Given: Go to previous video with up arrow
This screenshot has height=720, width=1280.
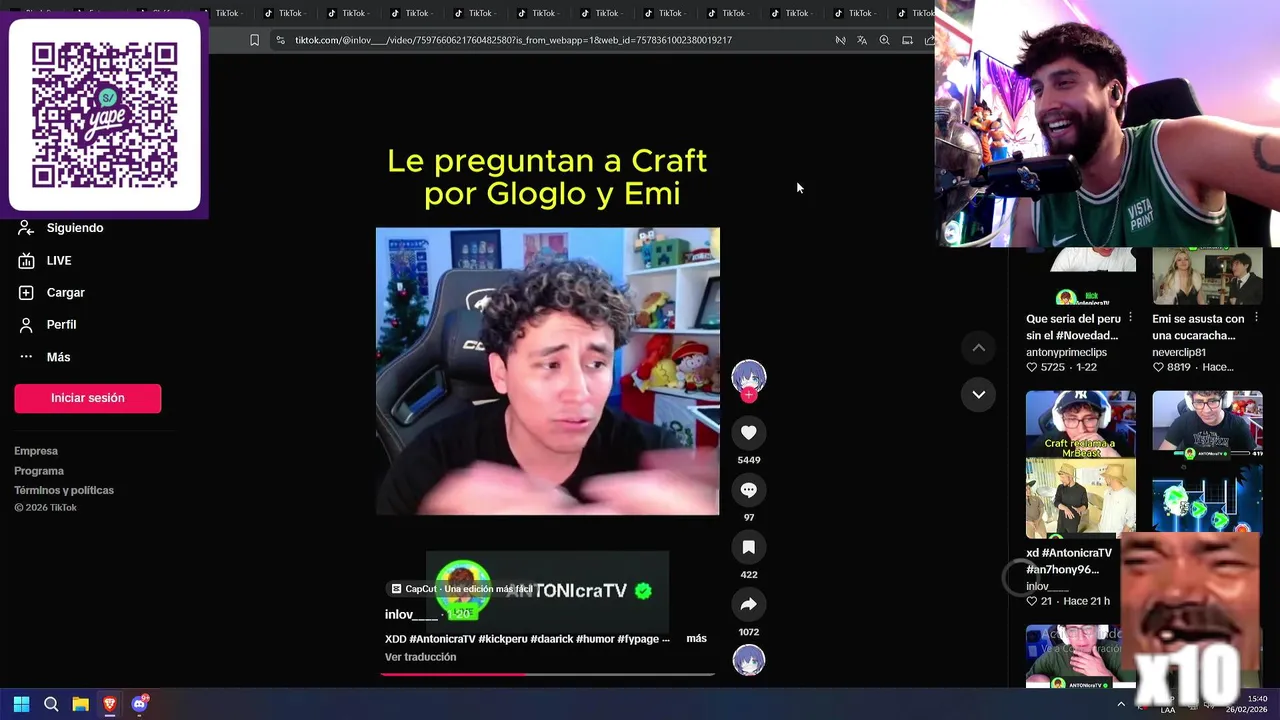Looking at the screenshot, I should [979, 347].
